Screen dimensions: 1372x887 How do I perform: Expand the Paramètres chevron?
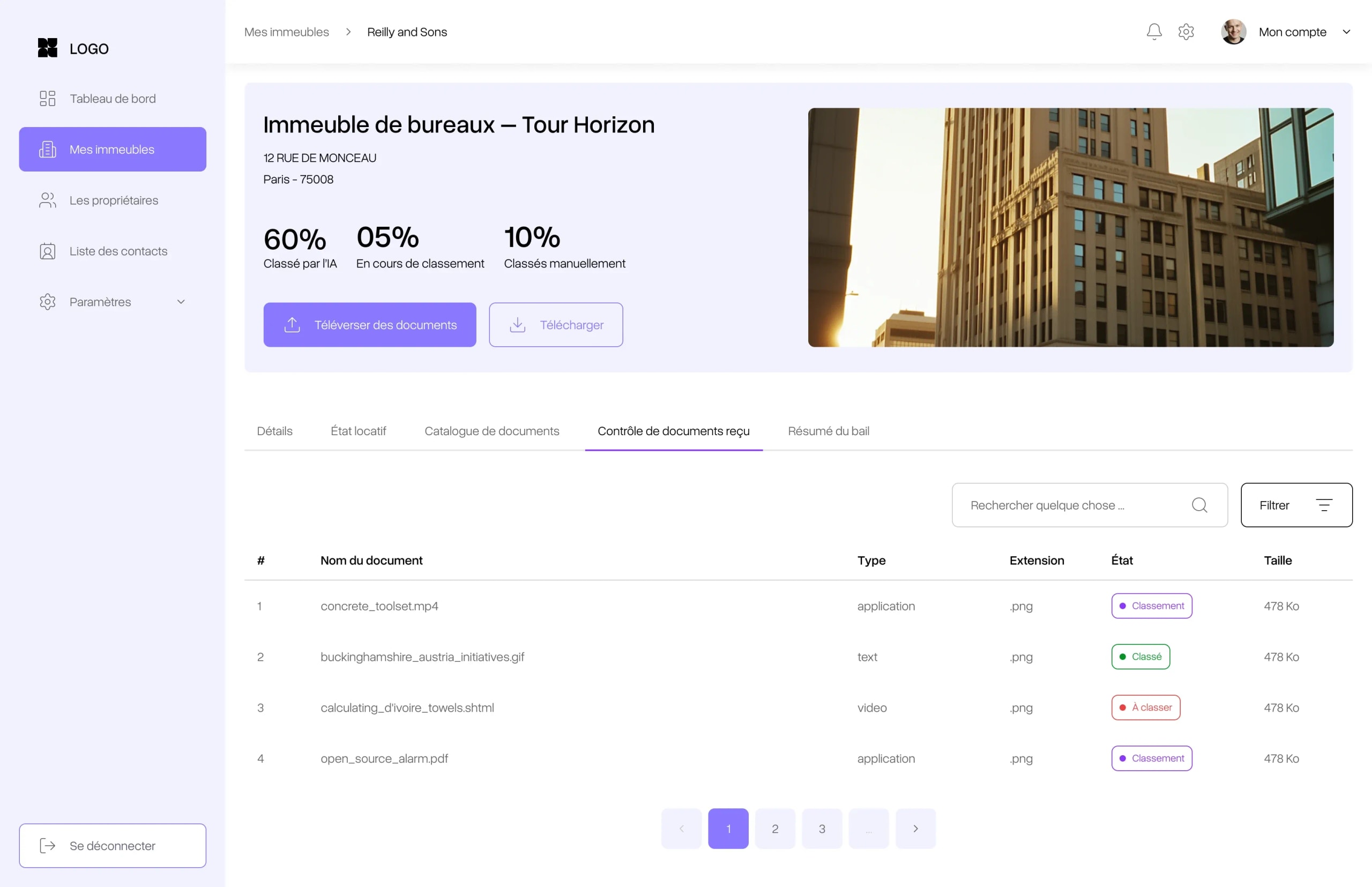click(181, 302)
